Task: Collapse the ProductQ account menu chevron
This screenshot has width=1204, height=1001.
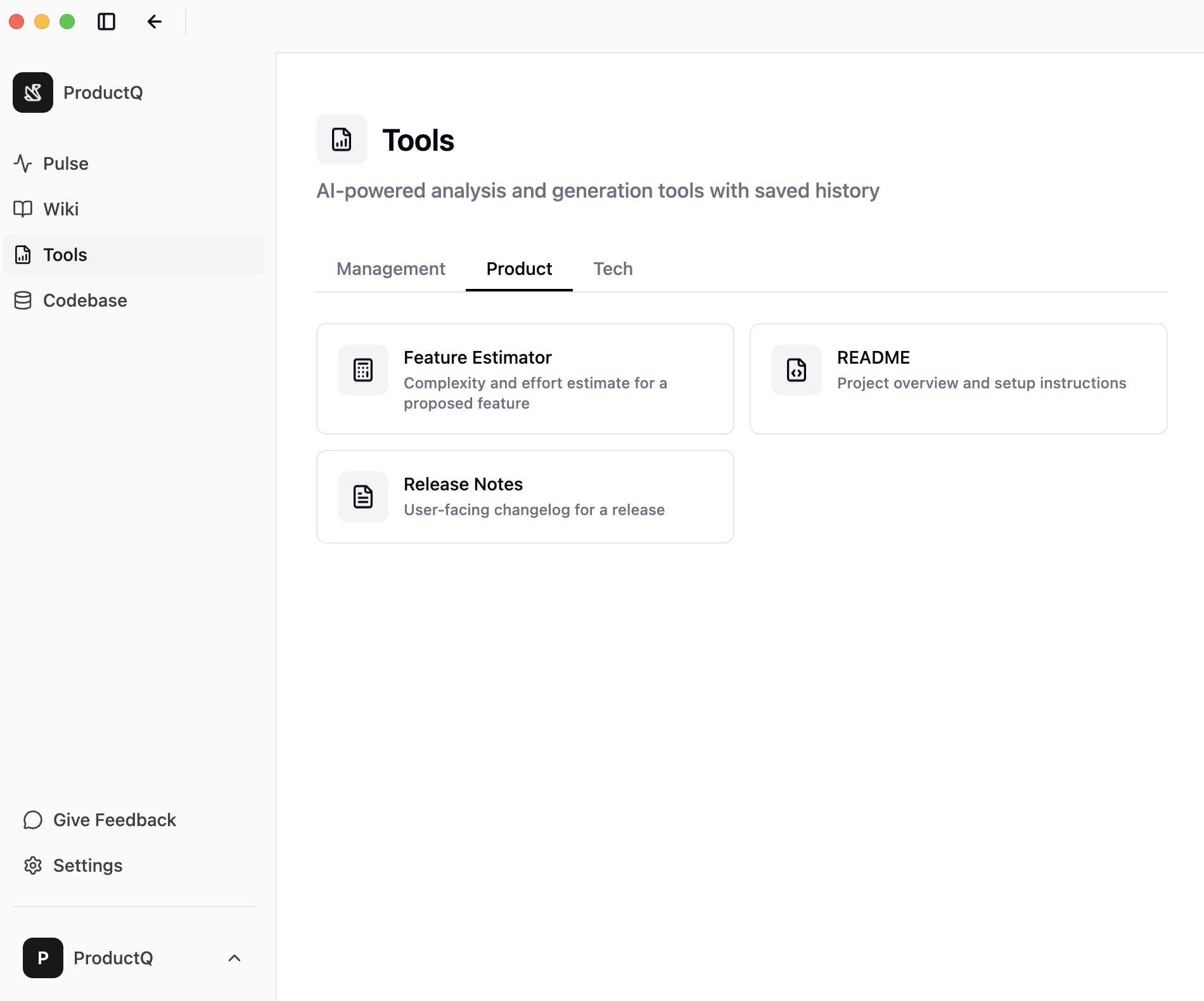Action: tap(234, 958)
